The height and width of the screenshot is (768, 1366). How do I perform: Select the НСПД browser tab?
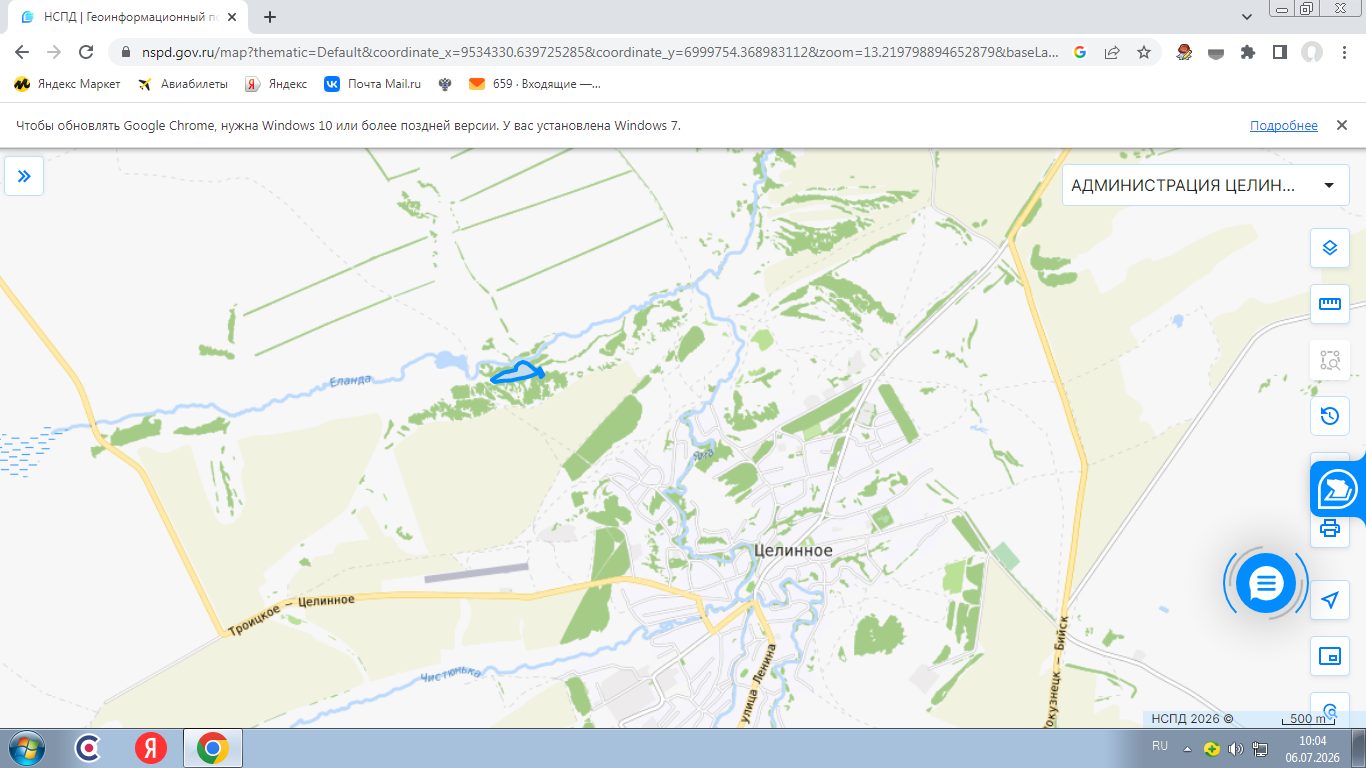tap(129, 17)
